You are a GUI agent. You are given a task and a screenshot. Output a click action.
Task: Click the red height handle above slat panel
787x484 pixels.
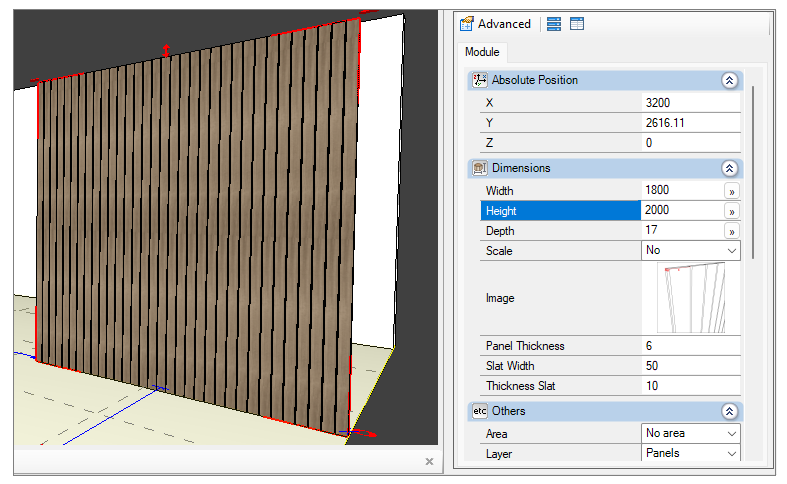[166, 50]
